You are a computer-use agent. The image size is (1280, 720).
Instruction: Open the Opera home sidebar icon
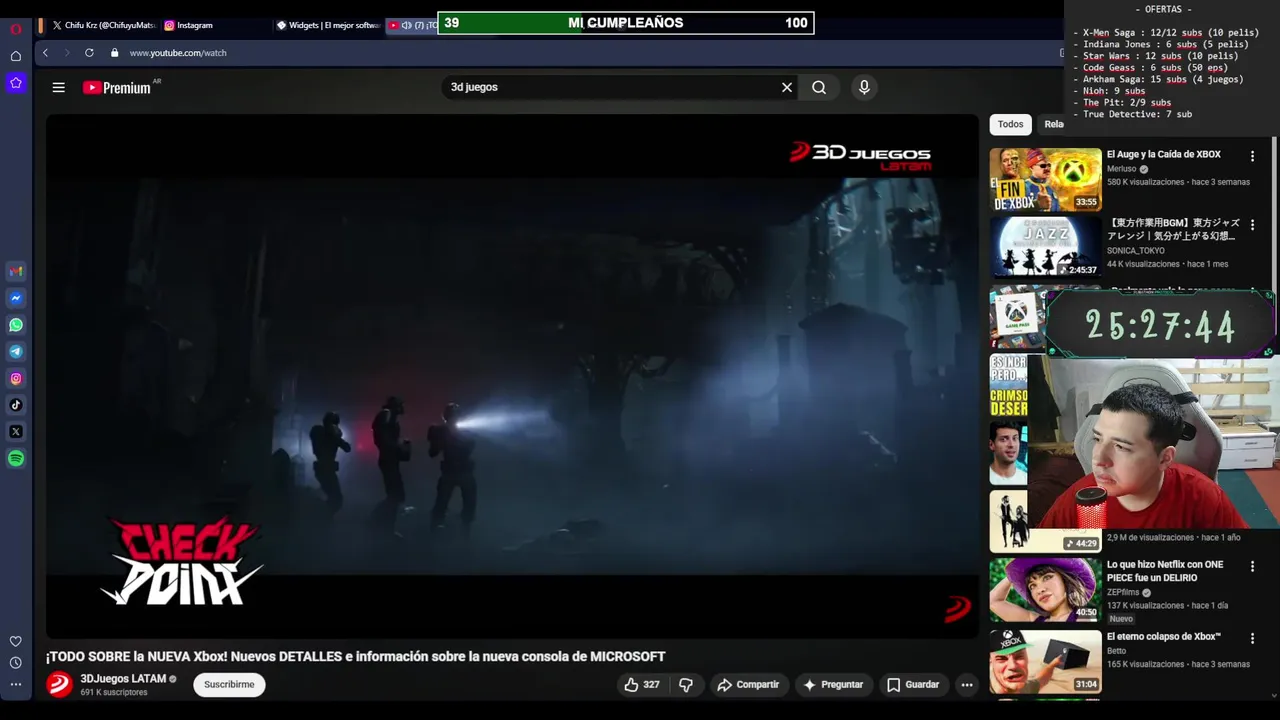coord(16,56)
